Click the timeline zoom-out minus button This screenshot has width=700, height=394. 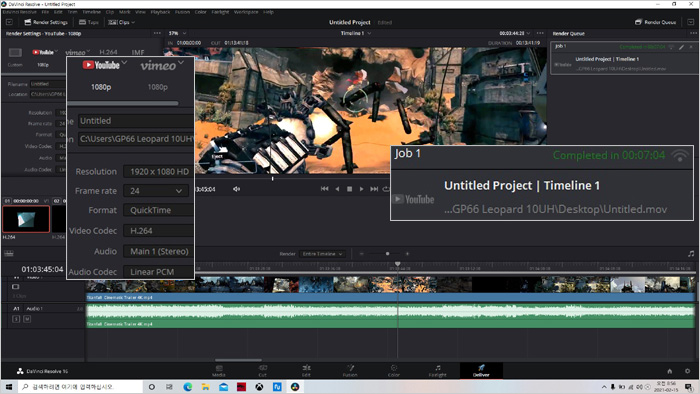[362, 254]
